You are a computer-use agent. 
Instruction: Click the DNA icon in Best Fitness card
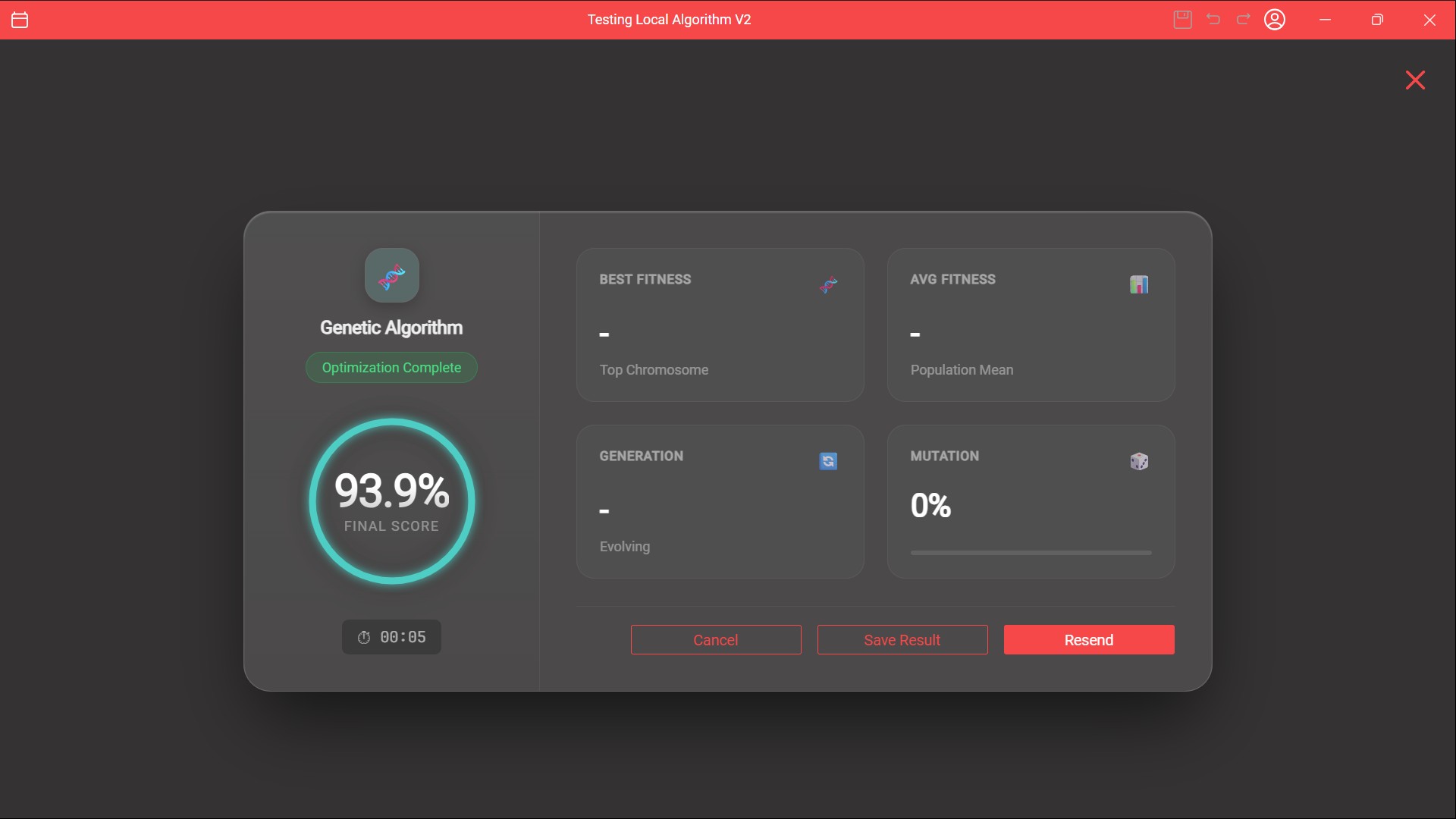point(828,285)
